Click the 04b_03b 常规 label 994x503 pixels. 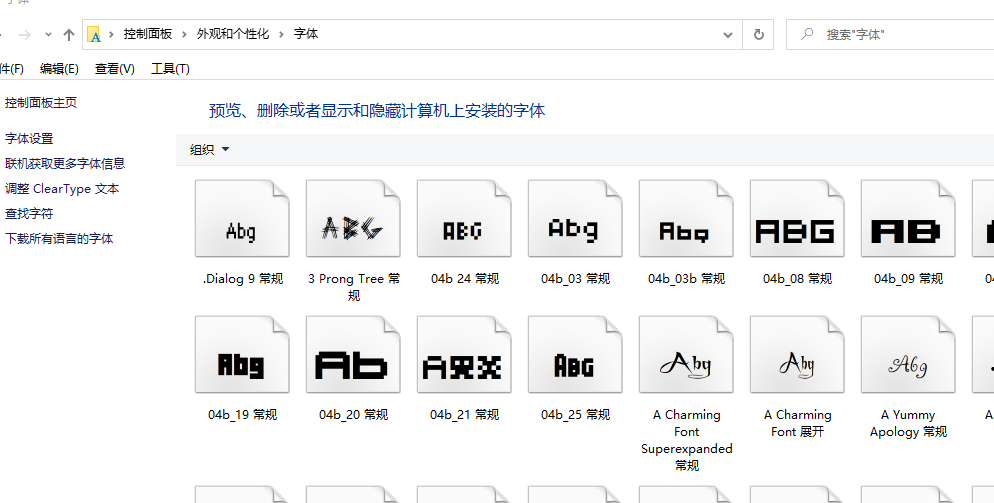[x=687, y=279]
